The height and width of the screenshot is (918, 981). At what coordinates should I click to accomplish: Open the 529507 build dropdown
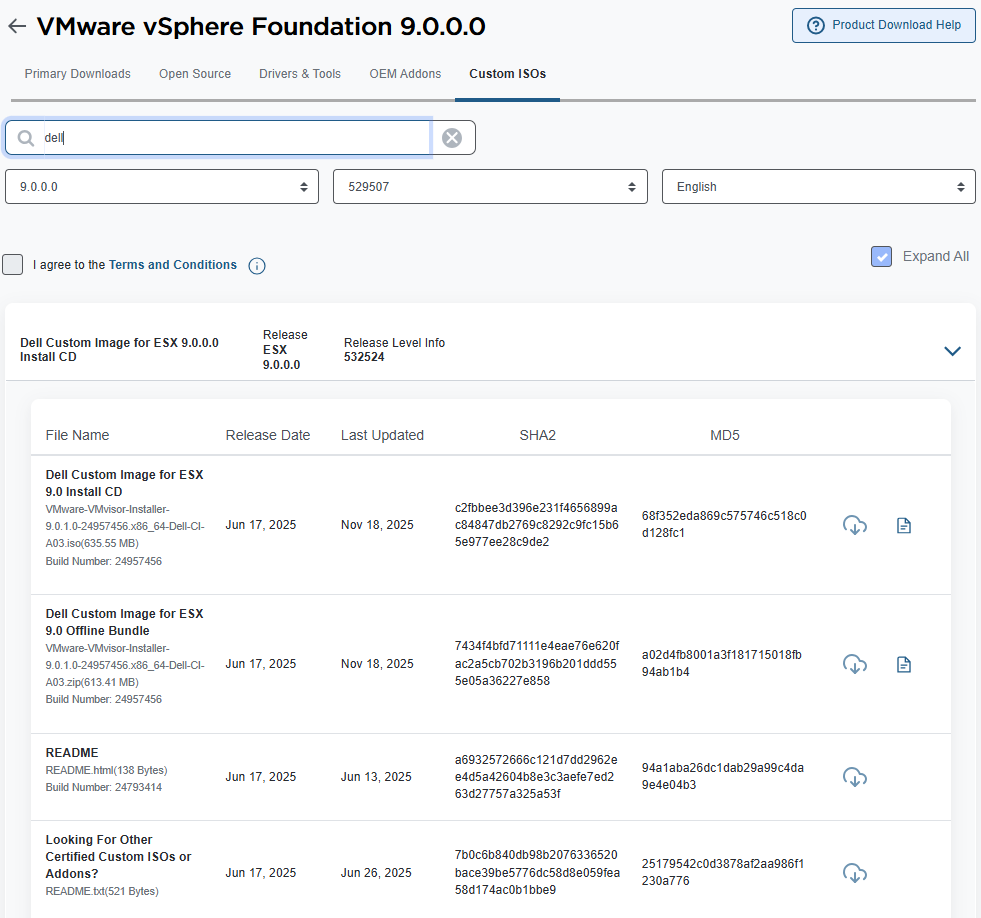pos(489,187)
